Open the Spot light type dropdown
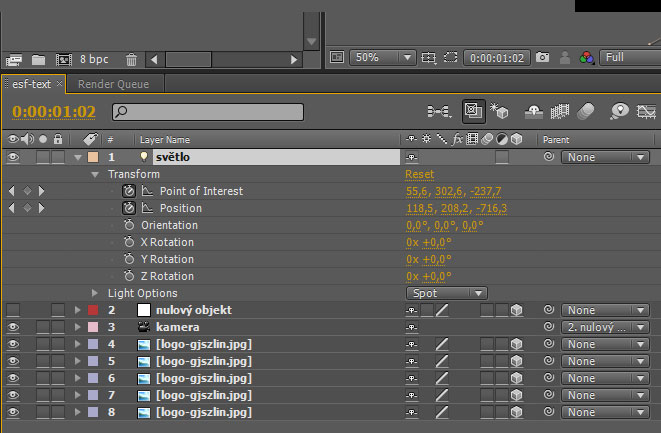The width and height of the screenshot is (661, 433). [x=447, y=293]
